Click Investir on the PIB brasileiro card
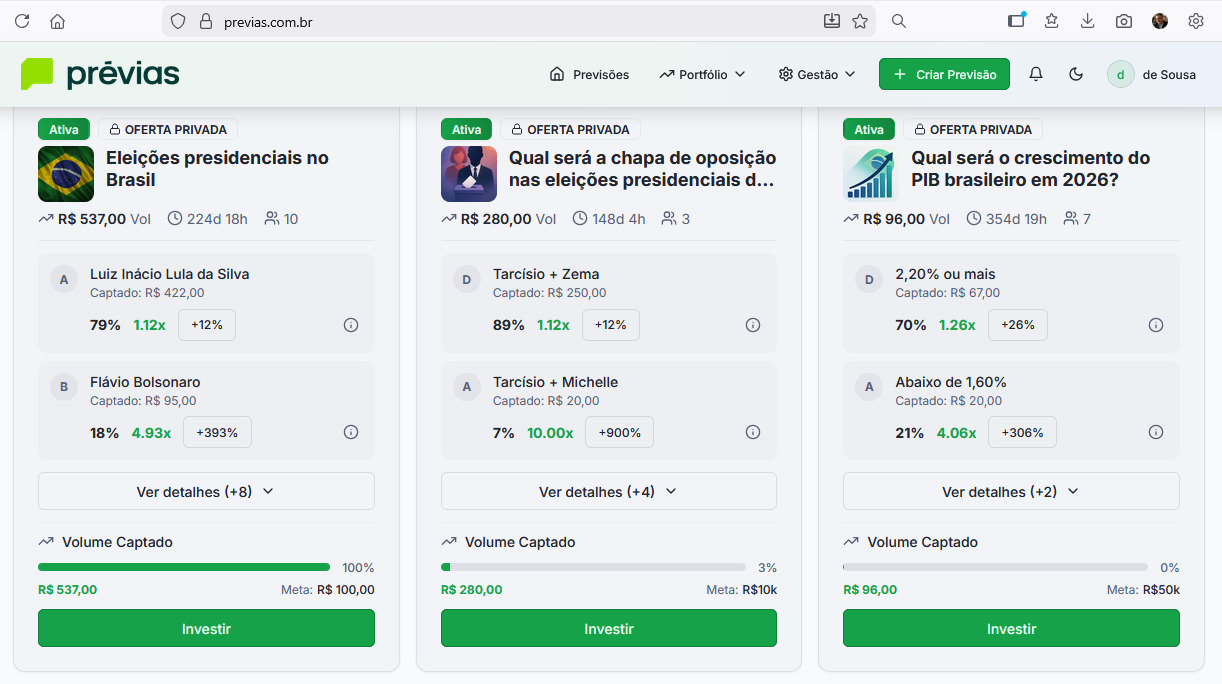This screenshot has height=684, width=1222. click(1011, 628)
